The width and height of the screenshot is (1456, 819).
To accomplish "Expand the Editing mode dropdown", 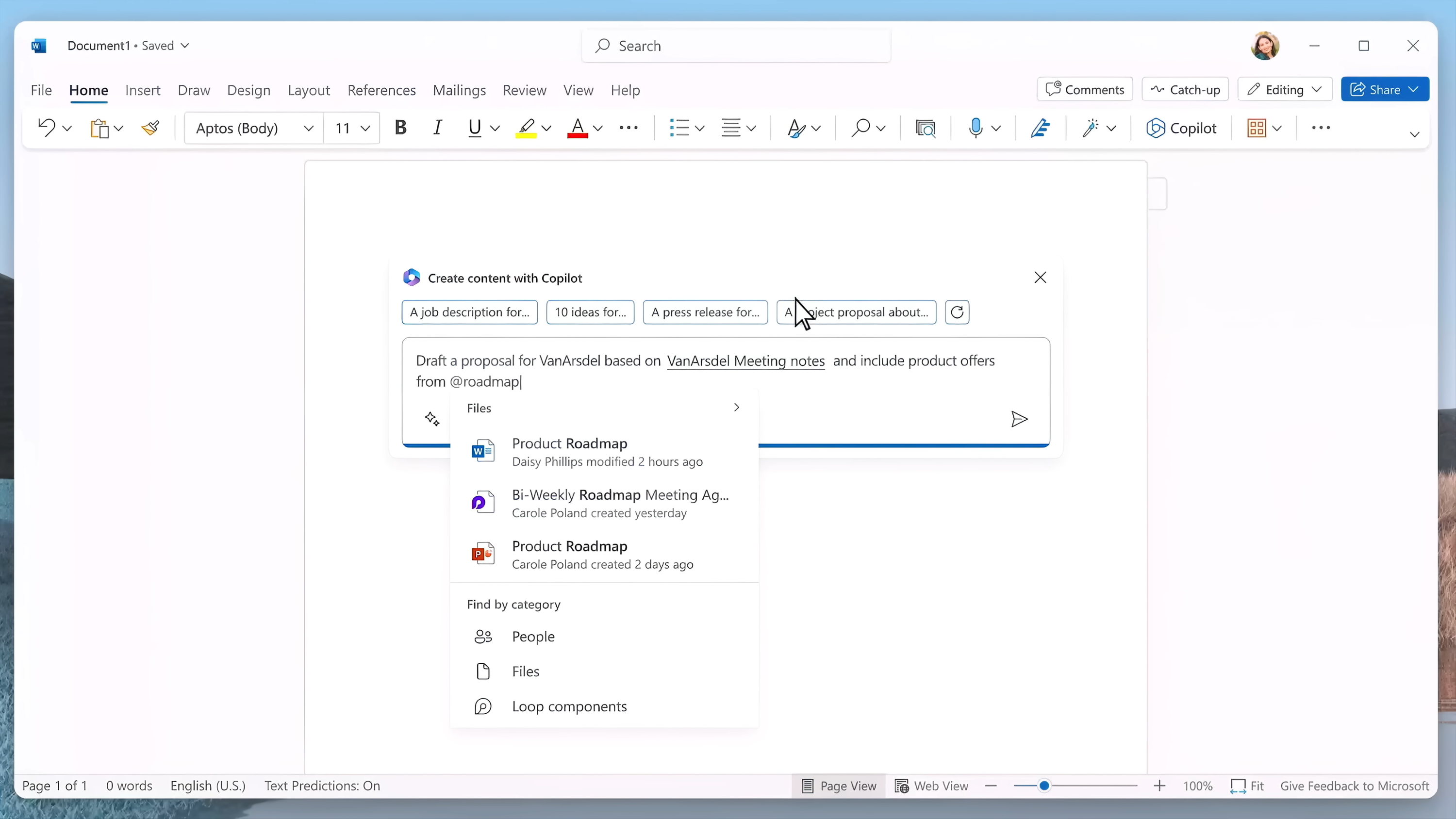I will click(1318, 89).
